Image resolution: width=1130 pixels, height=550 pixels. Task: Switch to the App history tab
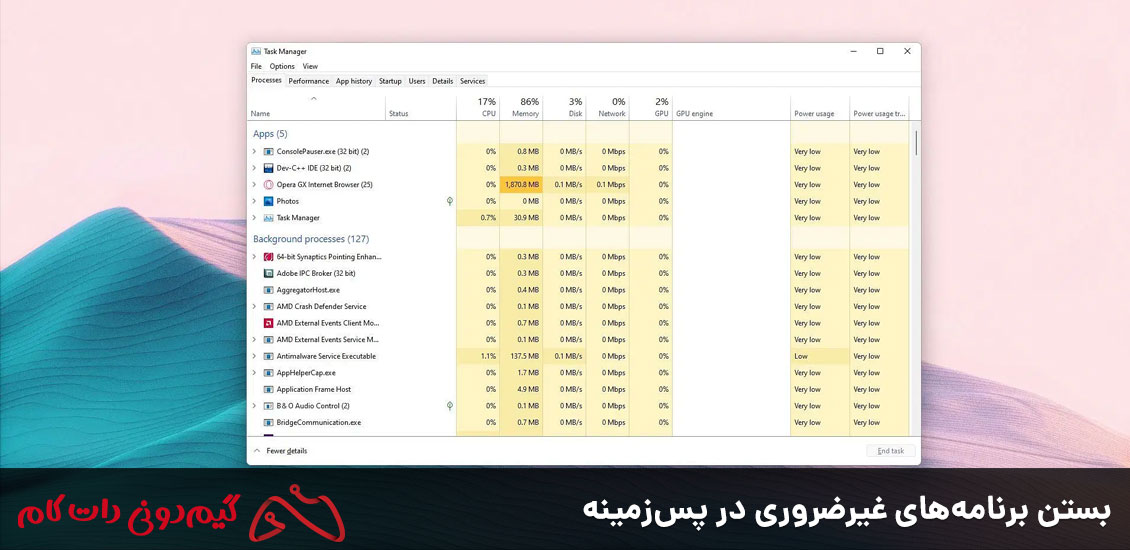(x=354, y=81)
